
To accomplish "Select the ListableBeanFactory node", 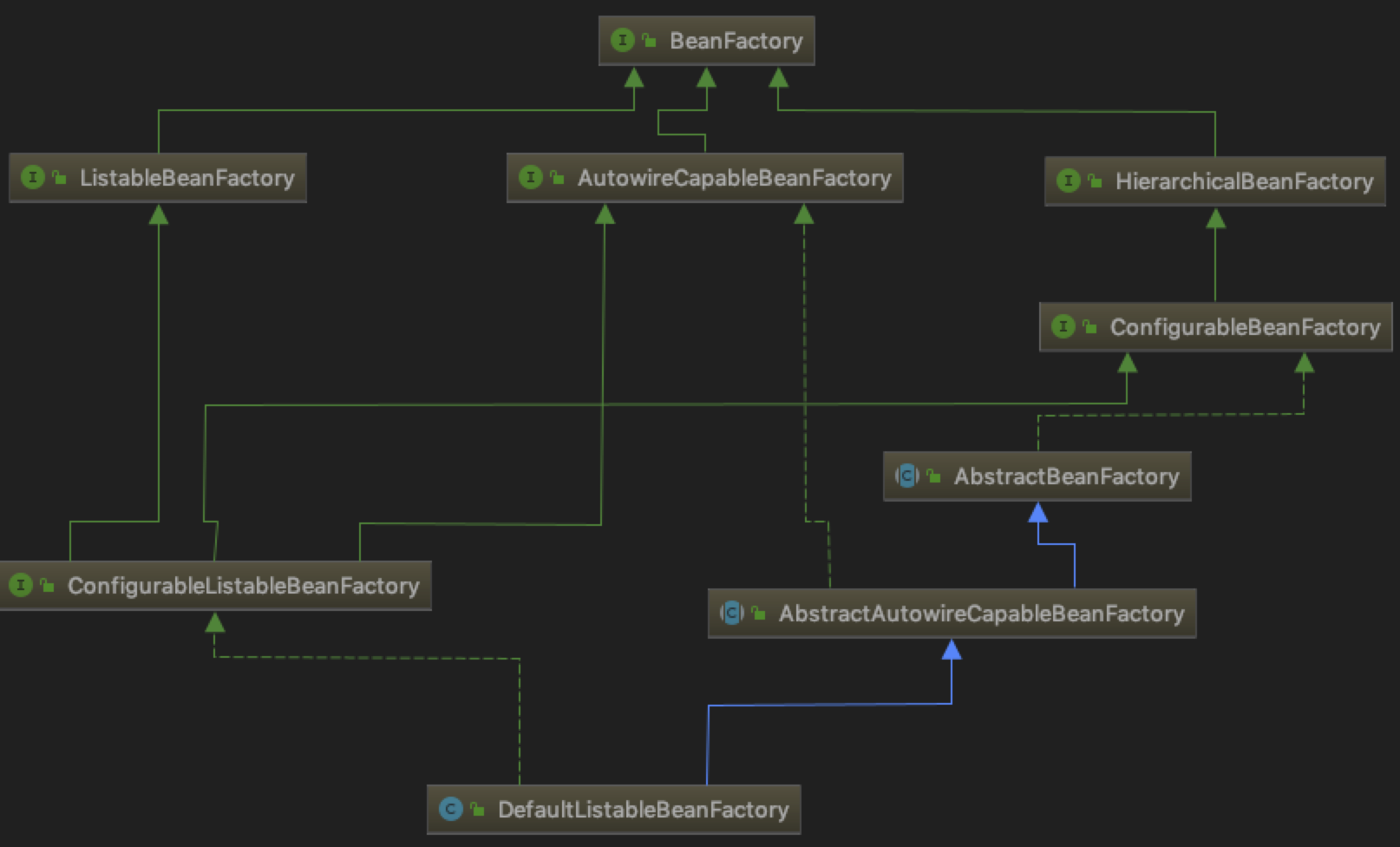I will coord(158,178).
